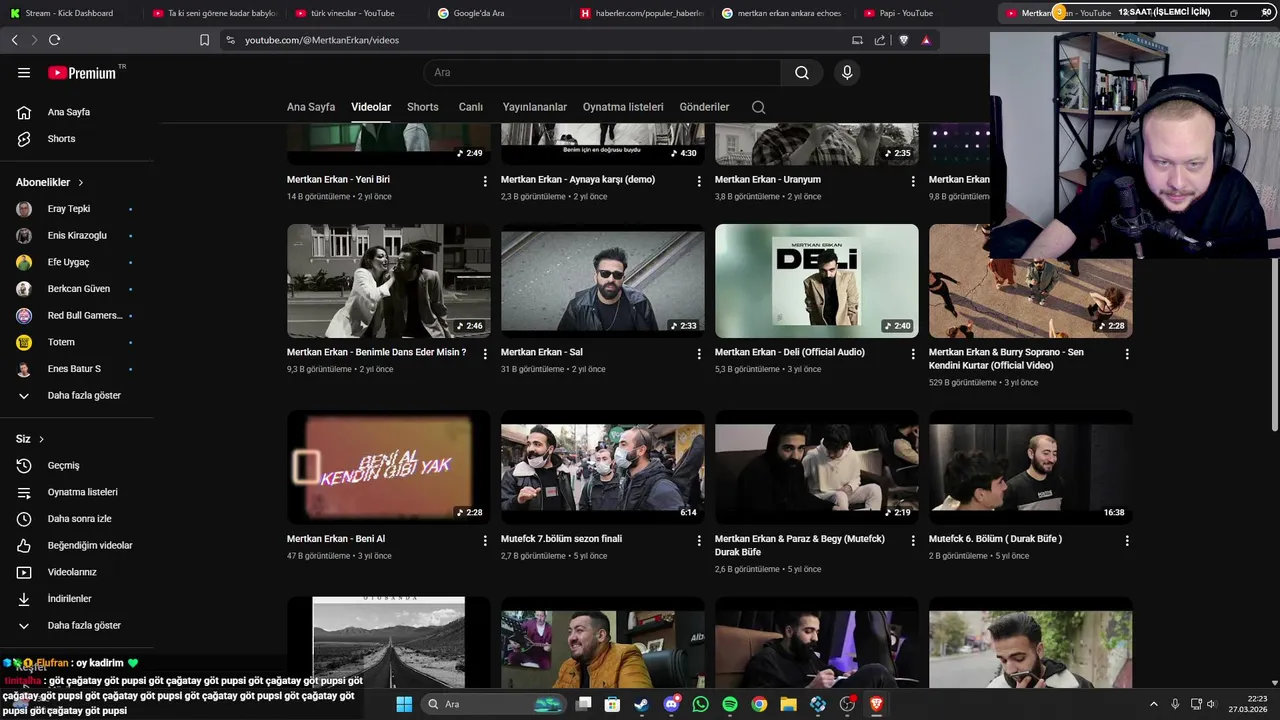The image size is (1280, 720).
Task: Click the browser address bar URL
Action: tap(322, 40)
